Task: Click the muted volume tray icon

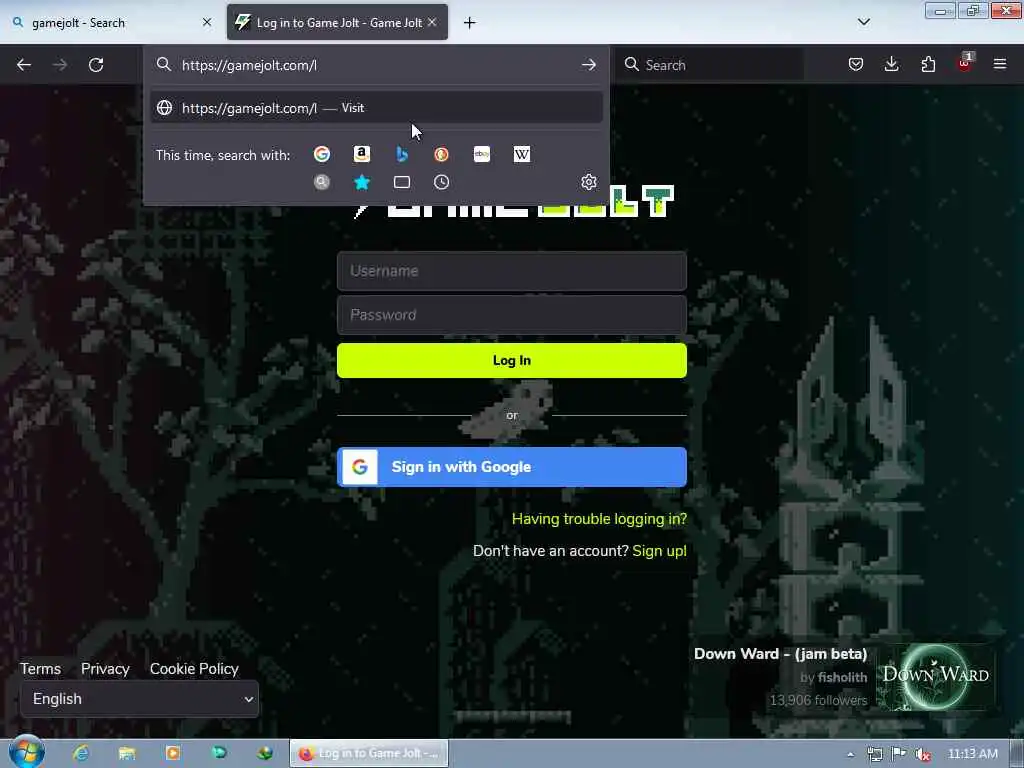Action: point(923,754)
